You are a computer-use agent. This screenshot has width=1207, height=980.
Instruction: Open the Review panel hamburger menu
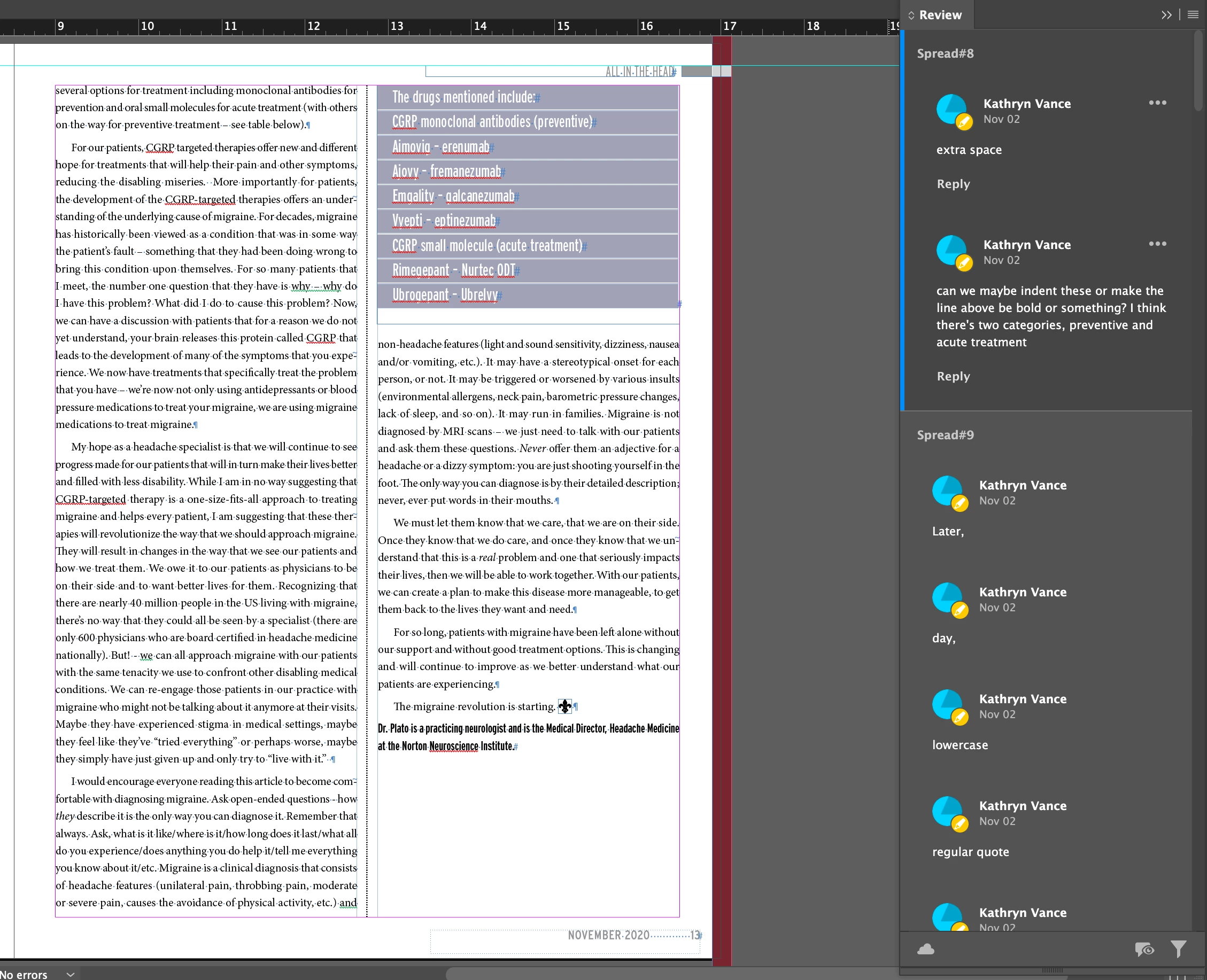coord(1193,15)
